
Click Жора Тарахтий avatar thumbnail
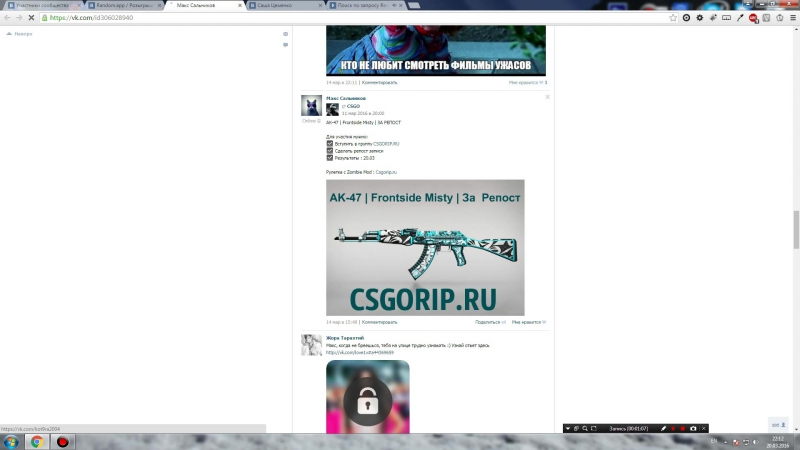pos(311,345)
